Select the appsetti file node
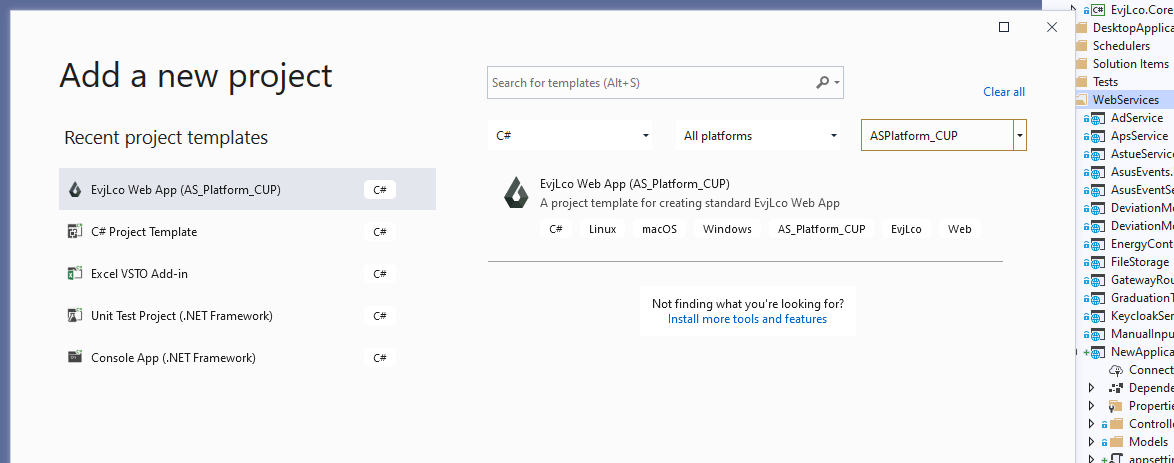This screenshot has height=463, width=1174. pos(1150,459)
